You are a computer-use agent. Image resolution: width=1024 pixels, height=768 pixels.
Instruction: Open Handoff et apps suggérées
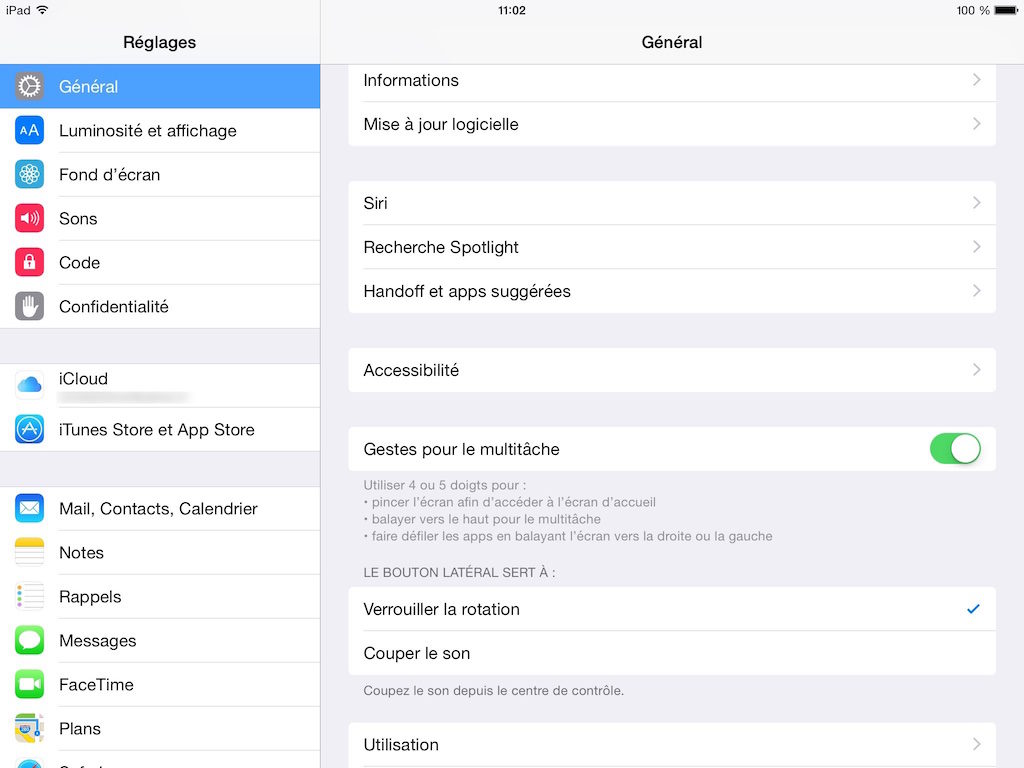pyautogui.click(x=672, y=291)
